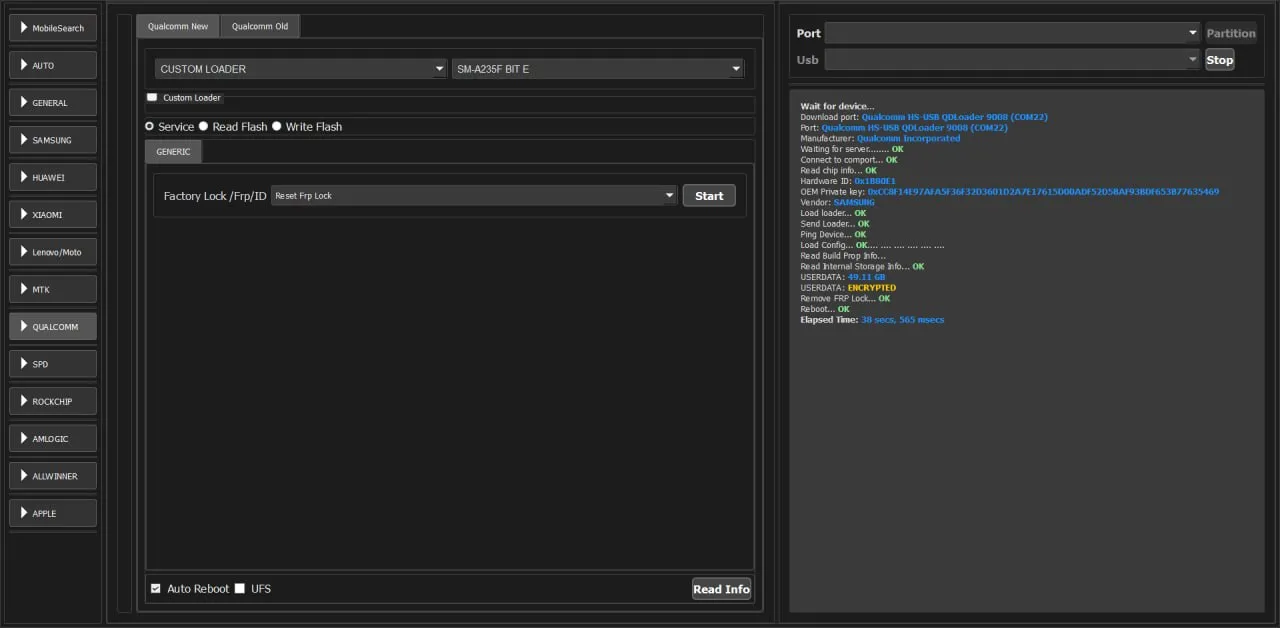Open the ALLWINNER sidebar section
Viewport: 1280px width, 628px height.
coord(53,476)
